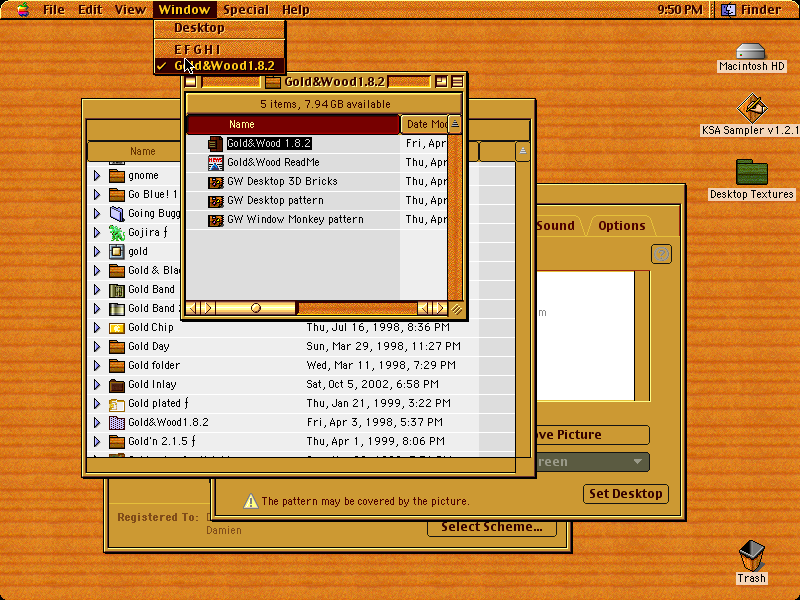Select the Desktop Textures folder icon
This screenshot has width=800, height=600.
752,172
